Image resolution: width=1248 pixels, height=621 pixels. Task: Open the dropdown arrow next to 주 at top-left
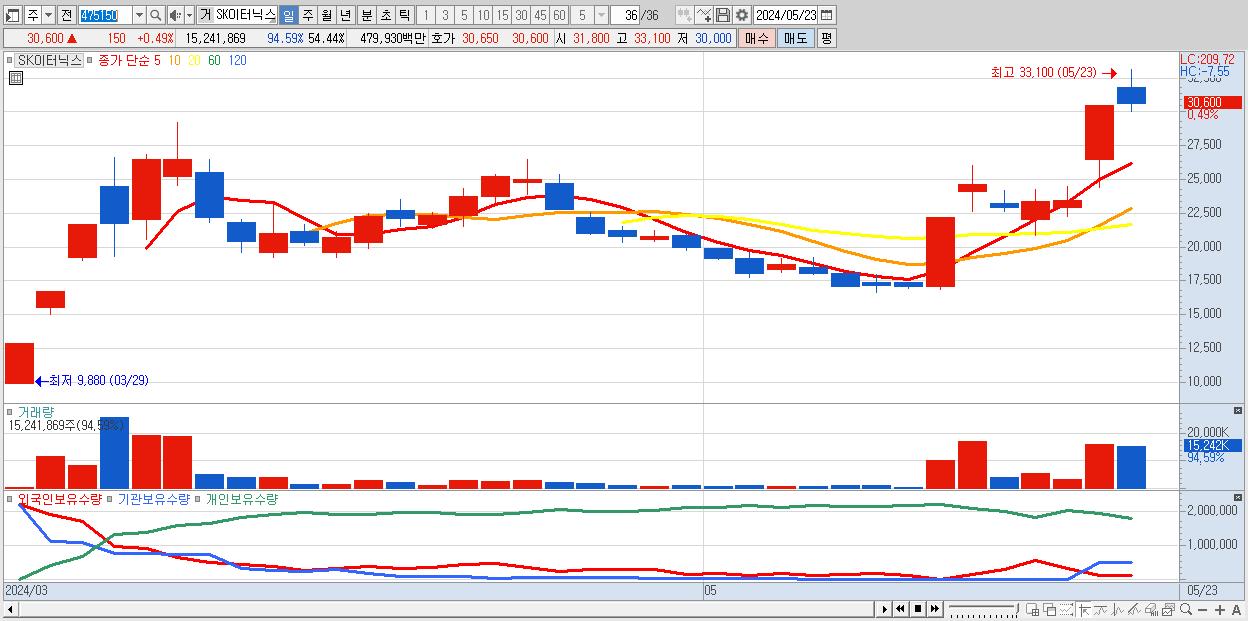(48, 15)
